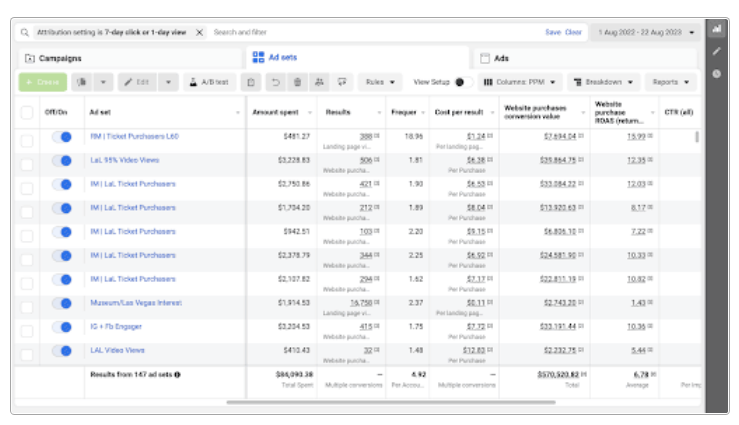Open the Breakdown dropdown
This screenshot has height=425, width=739.
[604, 82]
